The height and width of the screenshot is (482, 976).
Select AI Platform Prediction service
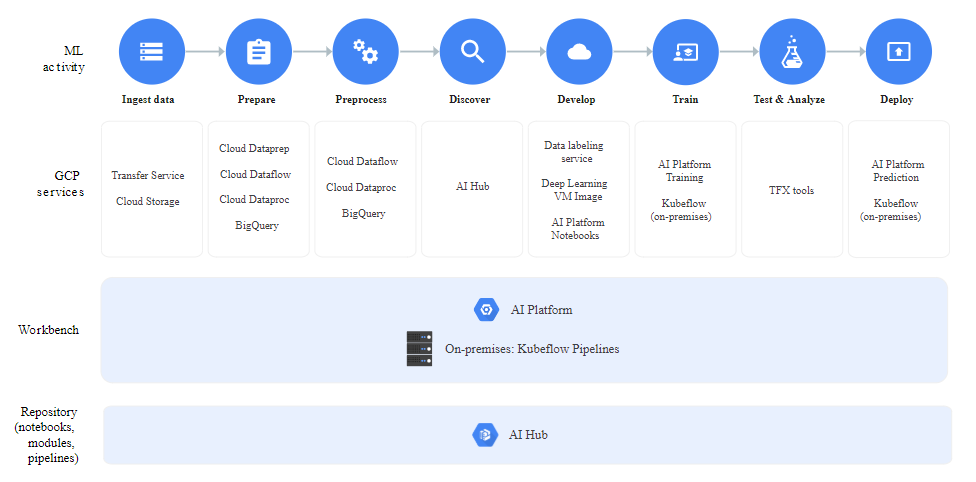coord(898,171)
